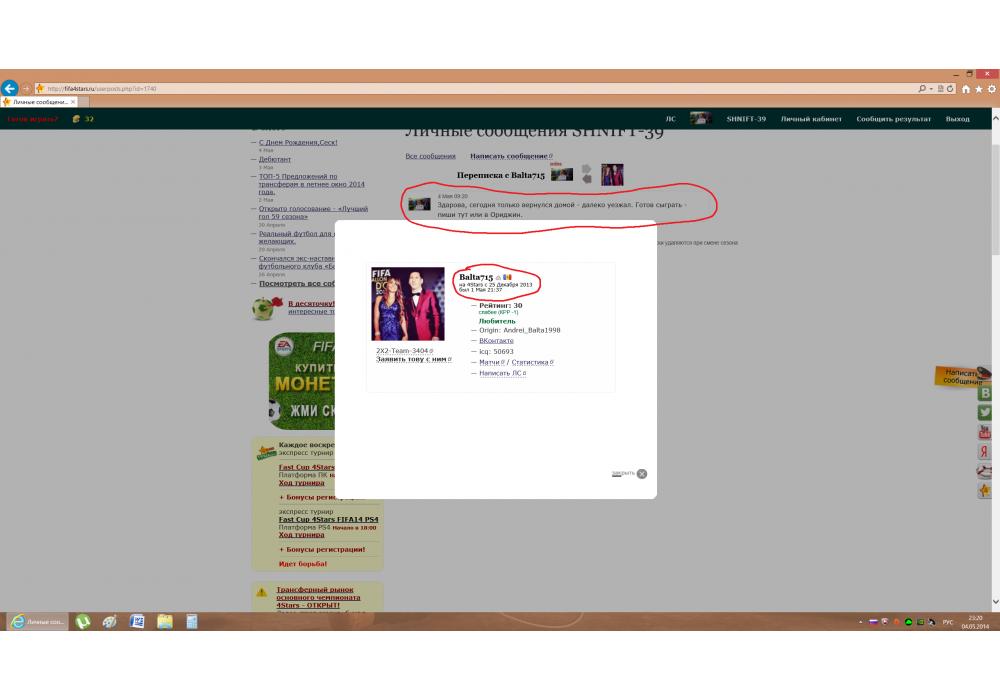Viewport: 1000px width, 700px height.
Task: Click 'Выход' in the top navigation
Action: coord(957,119)
